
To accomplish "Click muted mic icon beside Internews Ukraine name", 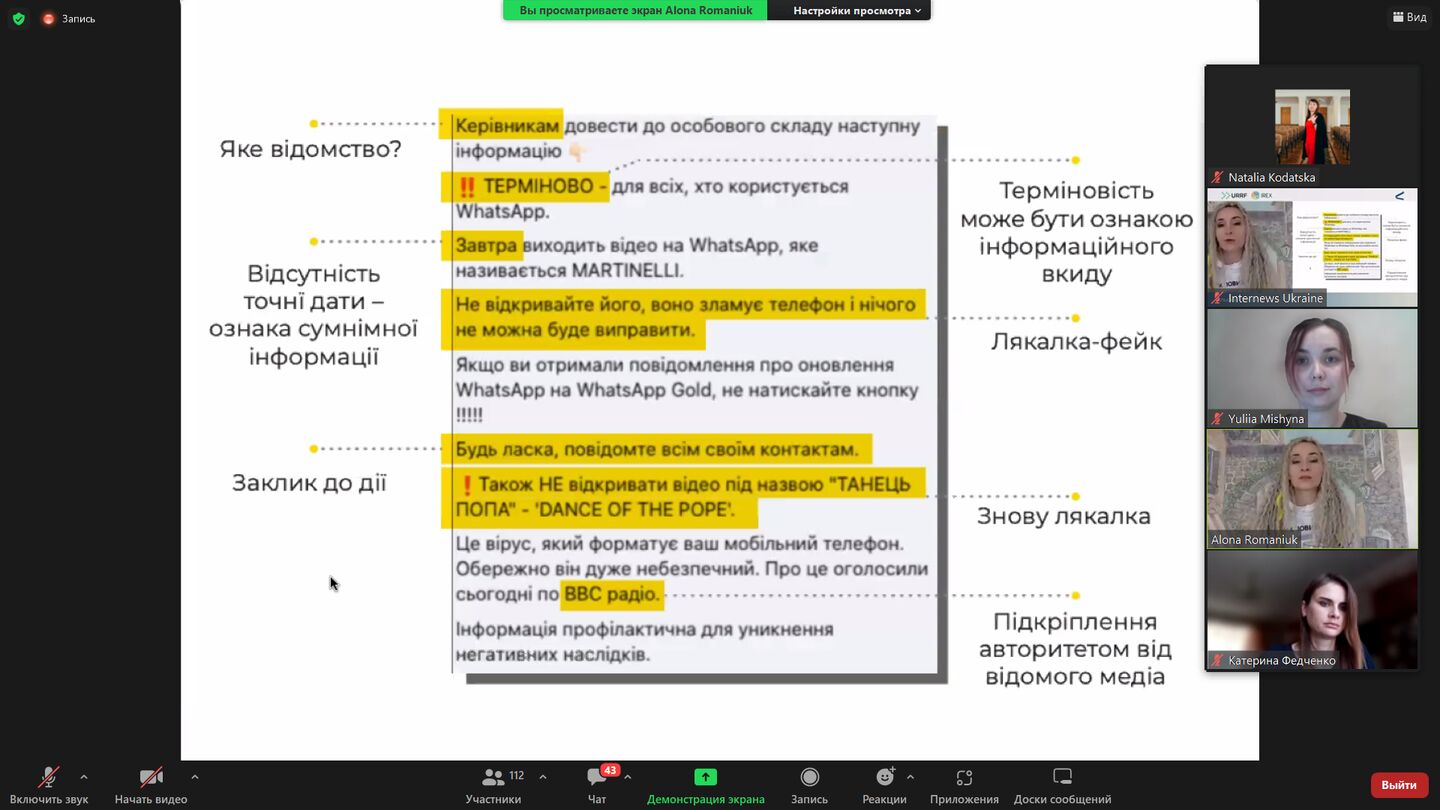I will click(x=1218, y=298).
